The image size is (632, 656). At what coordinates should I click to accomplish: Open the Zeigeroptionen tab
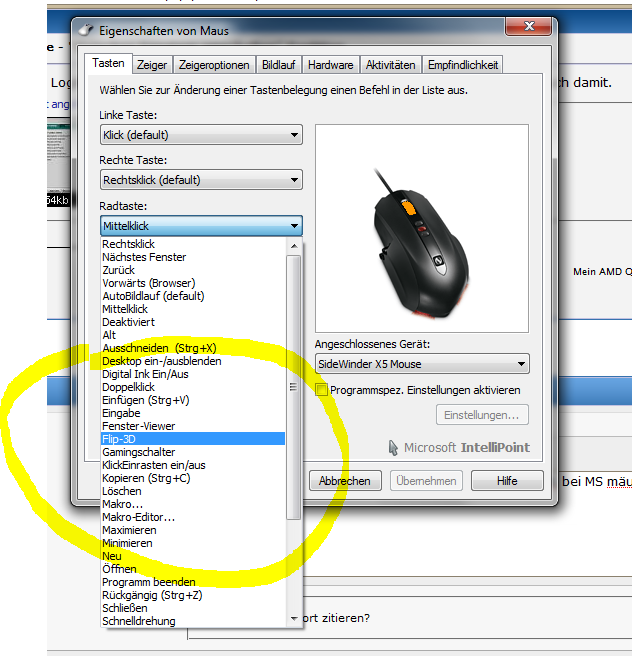coord(214,65)
